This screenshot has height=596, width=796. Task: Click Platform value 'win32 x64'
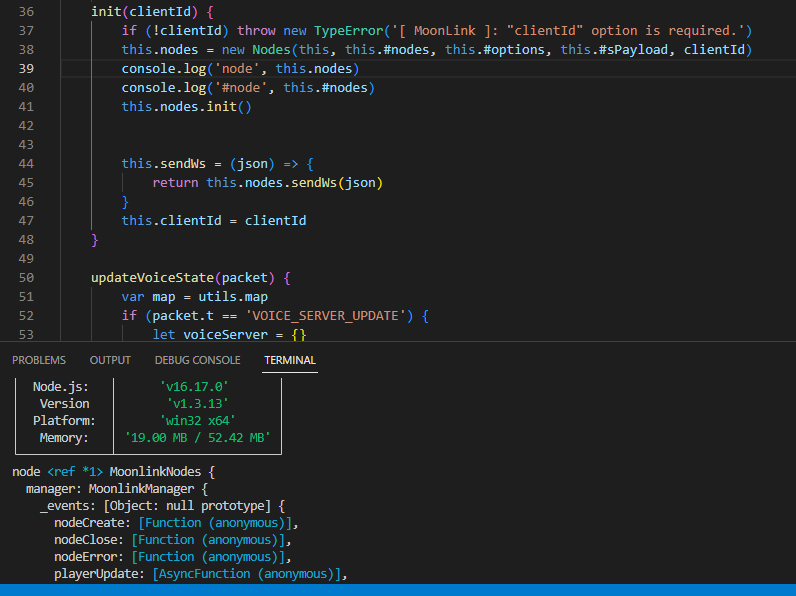197,421
